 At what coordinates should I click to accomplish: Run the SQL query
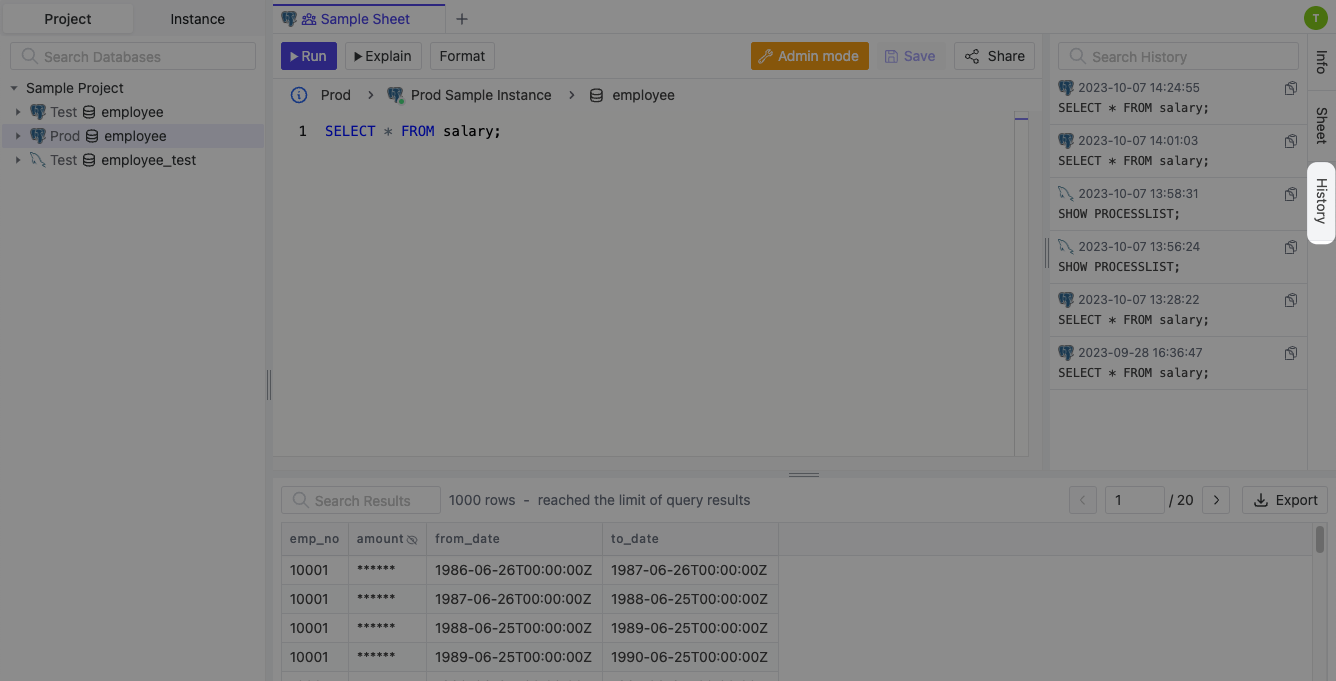[x=309, y=56]
